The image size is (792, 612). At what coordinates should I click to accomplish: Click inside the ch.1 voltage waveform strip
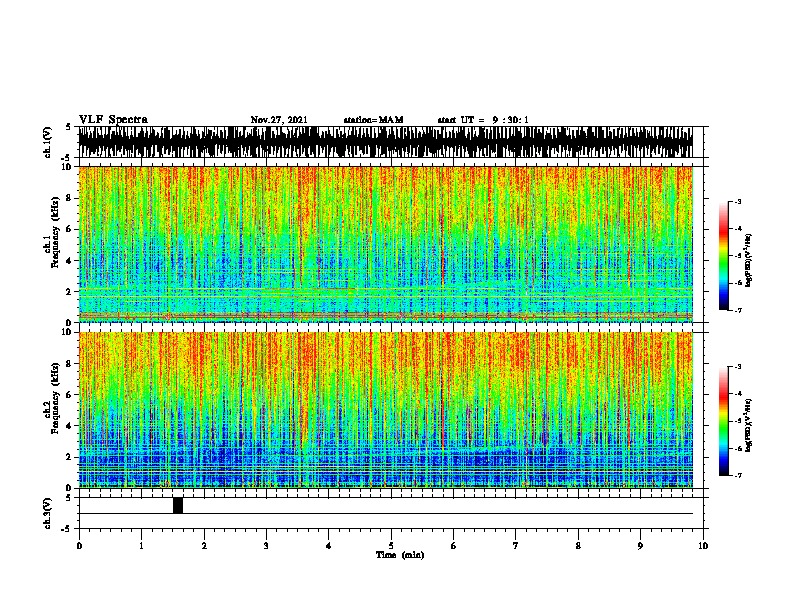(x=385, y=142)
